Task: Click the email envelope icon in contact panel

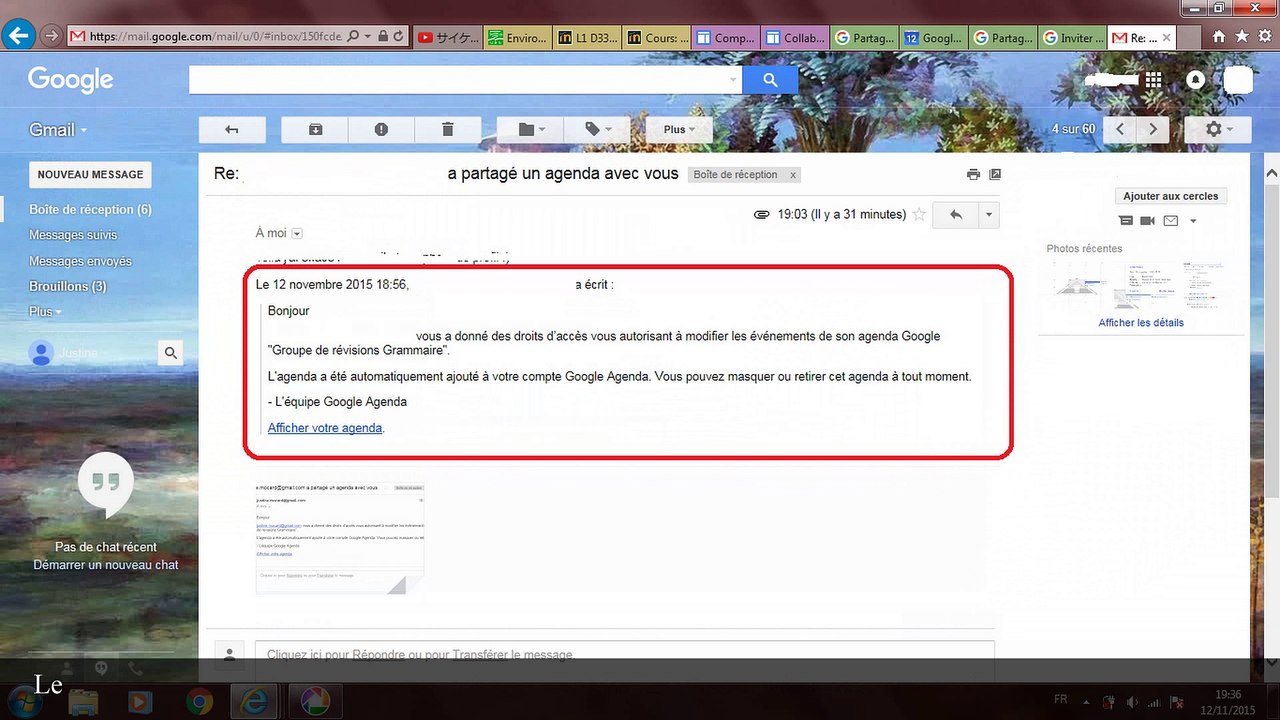Action: (1170, 221)
